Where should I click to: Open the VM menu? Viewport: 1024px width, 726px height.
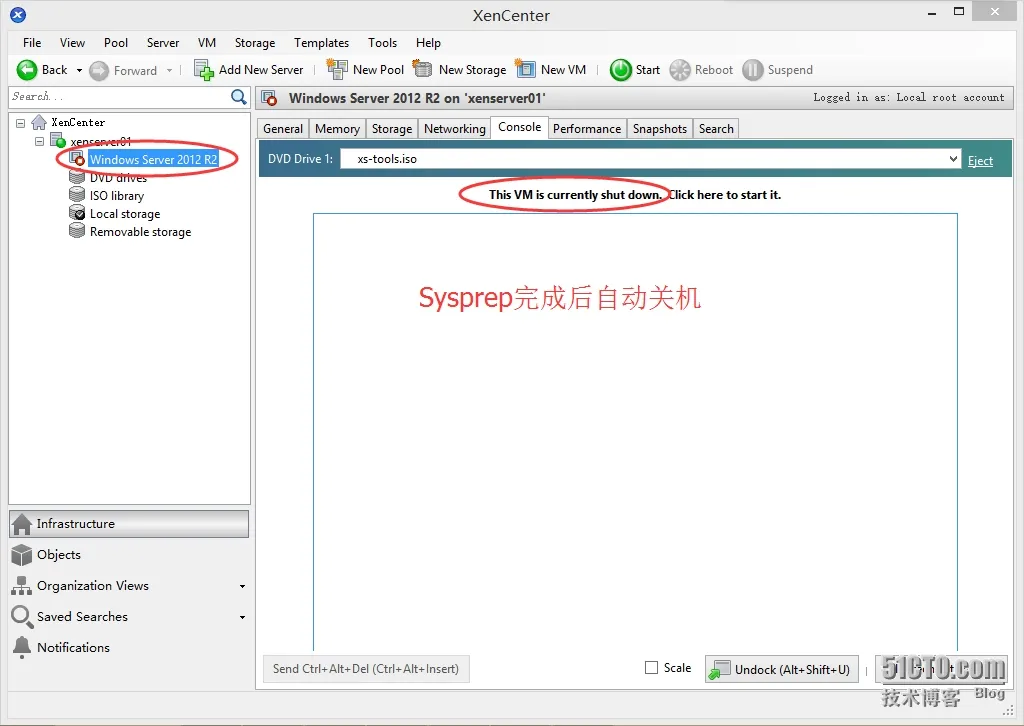coord(207,43)
